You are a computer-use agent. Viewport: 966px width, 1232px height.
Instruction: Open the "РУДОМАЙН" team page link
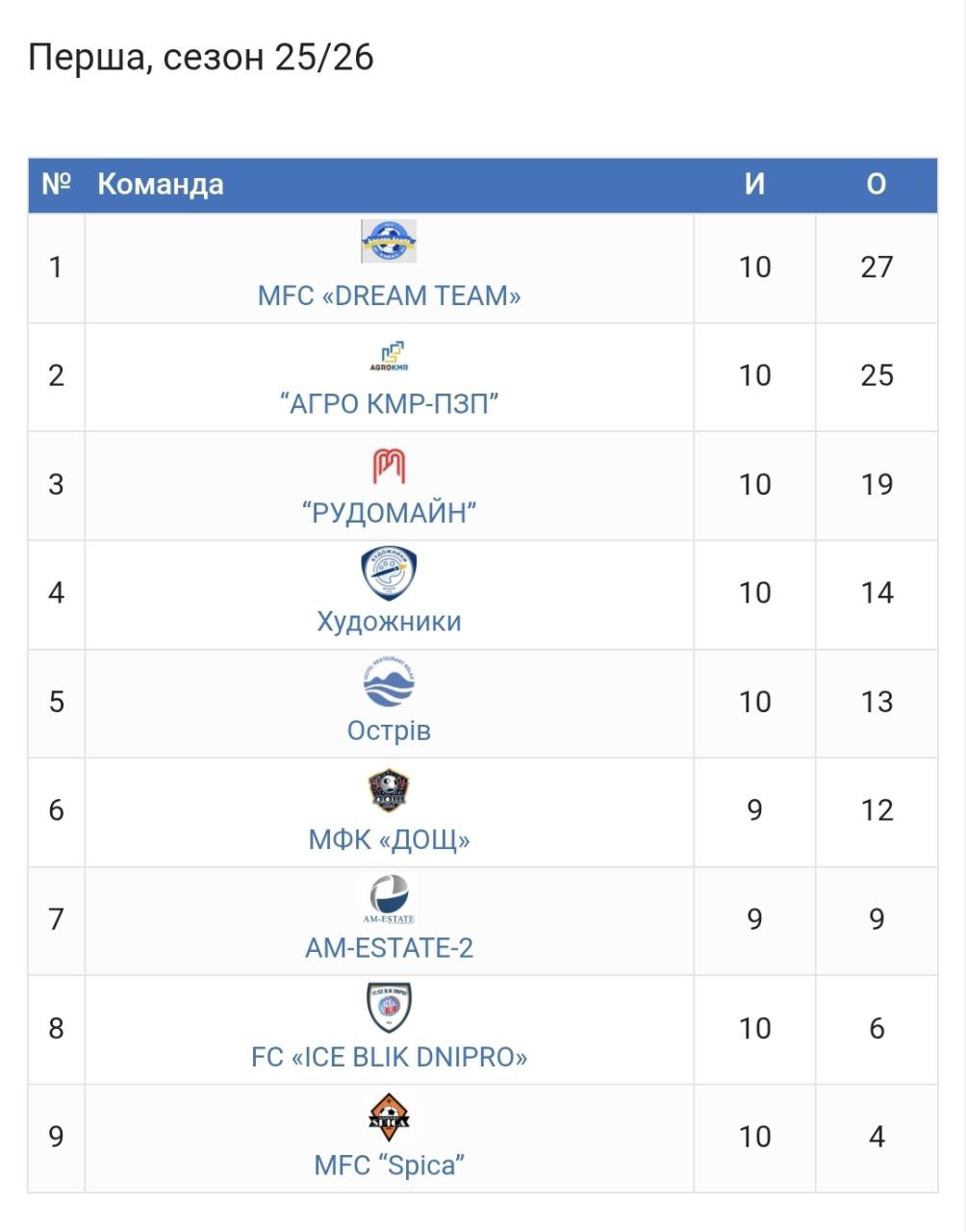389,512
